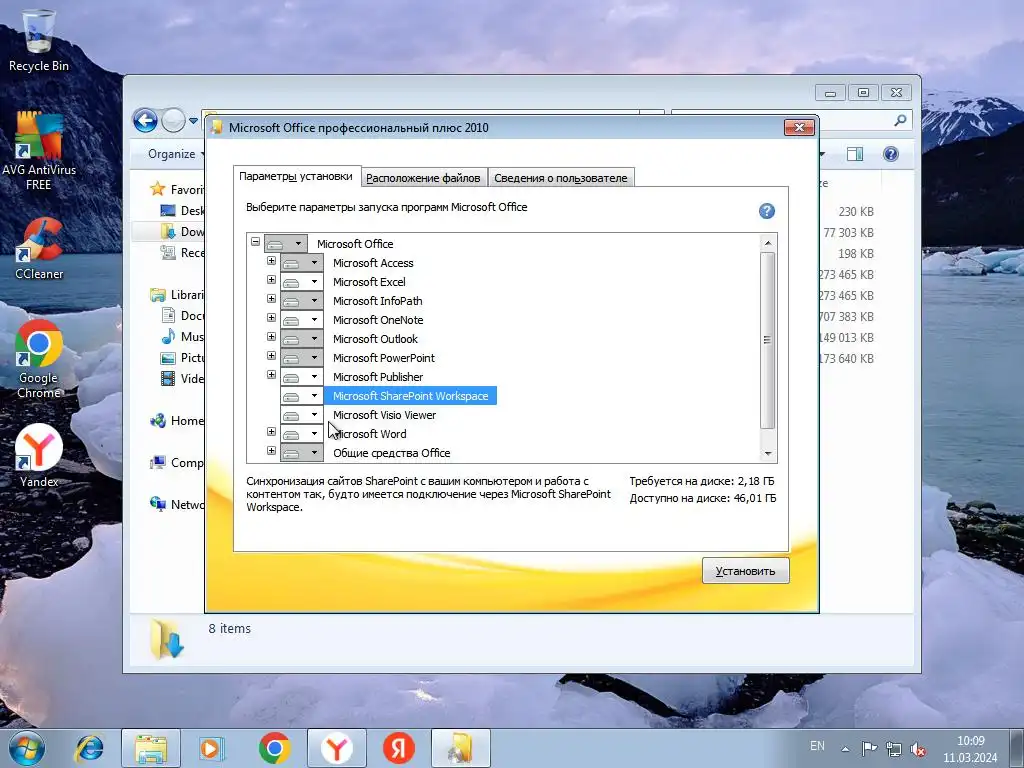Open the Windows Explorer taskbar button
Viewport: 1024px width, 768px height.
[x=150, y=748]
